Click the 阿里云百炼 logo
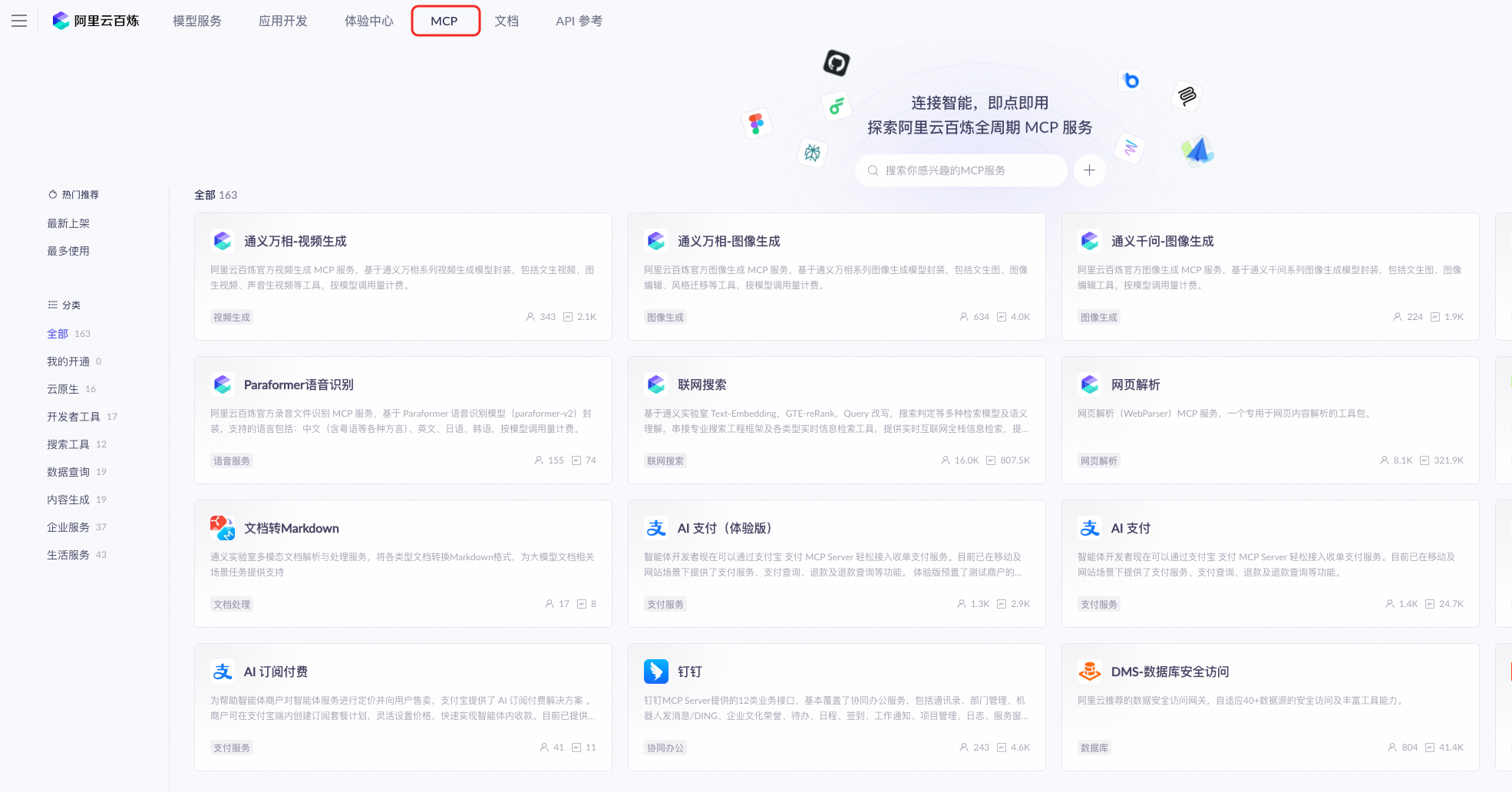Screen dimensions: 1512x792 [96, 21]
